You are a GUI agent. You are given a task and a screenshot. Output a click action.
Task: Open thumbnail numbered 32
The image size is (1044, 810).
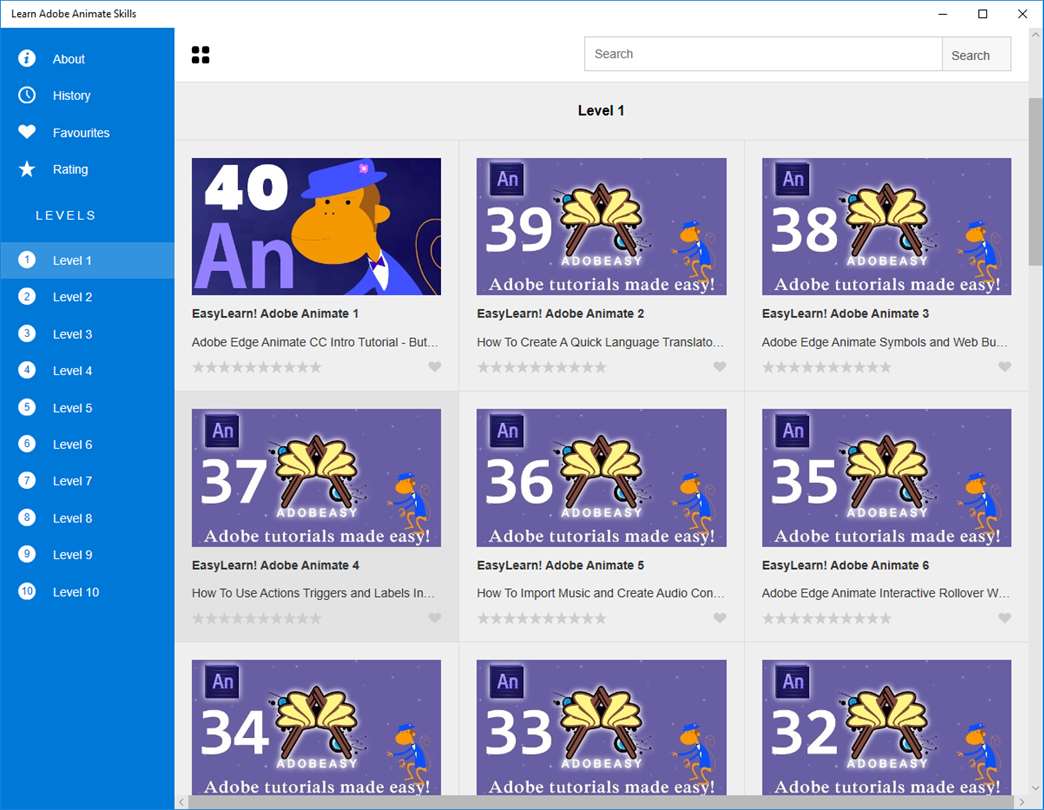[886, 727]
